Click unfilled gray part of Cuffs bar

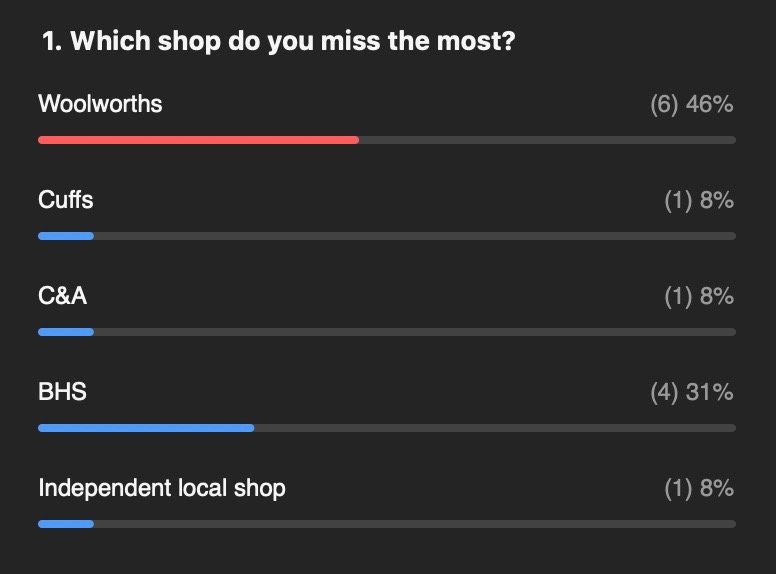coord(415,236)
